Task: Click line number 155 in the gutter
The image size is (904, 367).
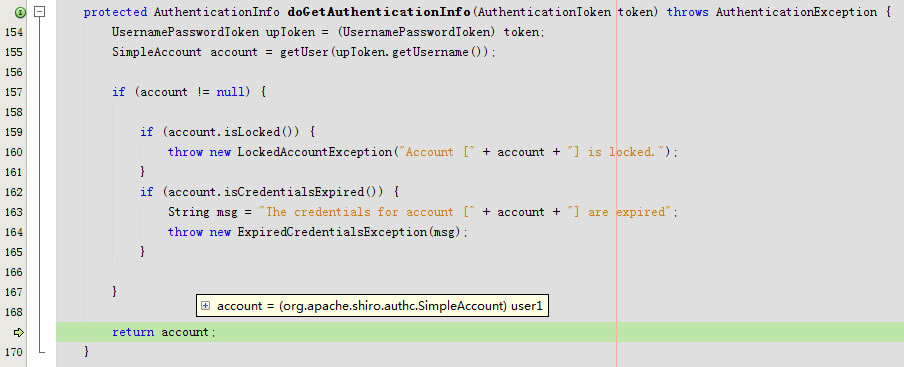Action: 13,52
